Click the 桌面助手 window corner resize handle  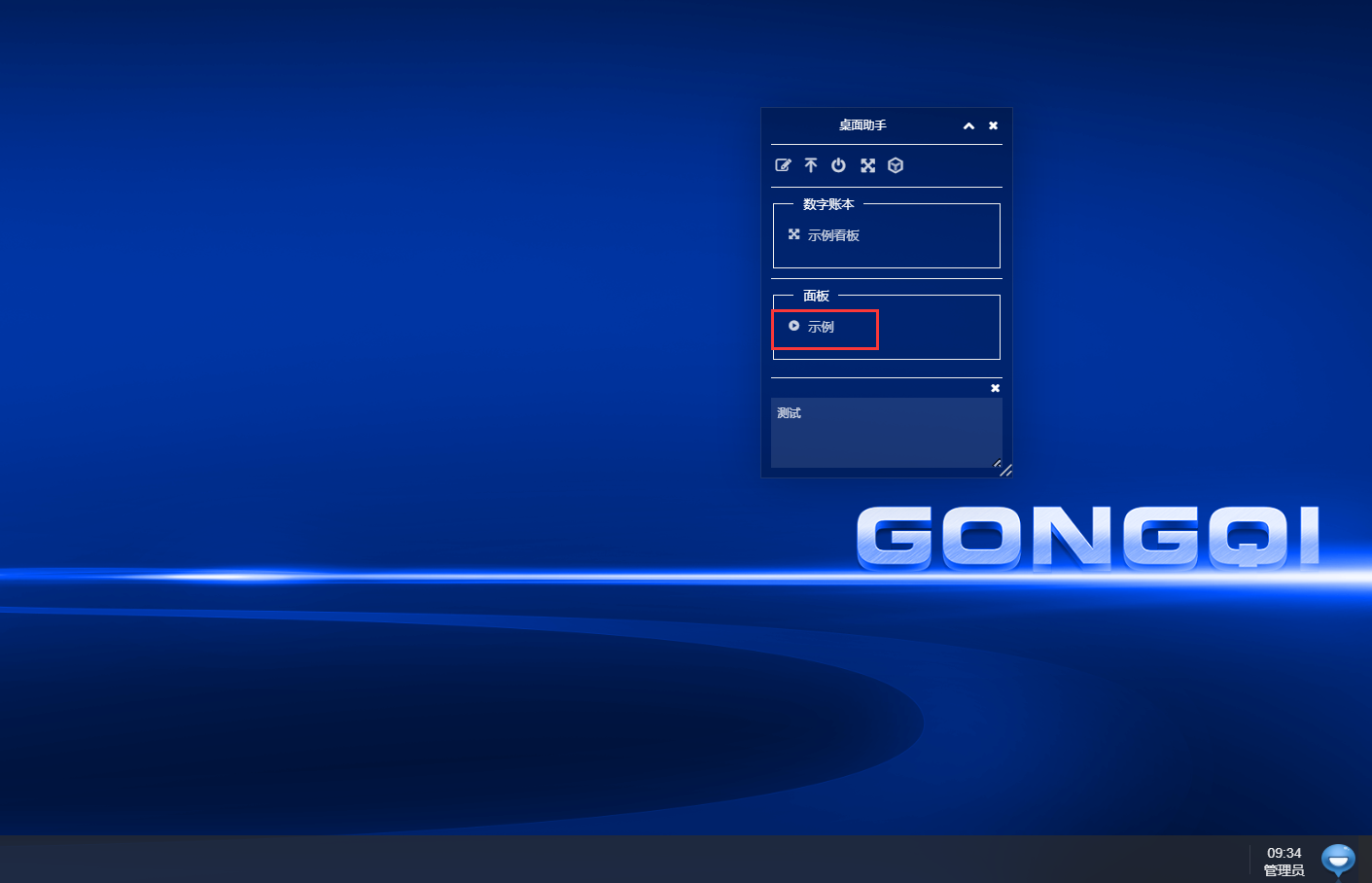[x=1006, y=471]
